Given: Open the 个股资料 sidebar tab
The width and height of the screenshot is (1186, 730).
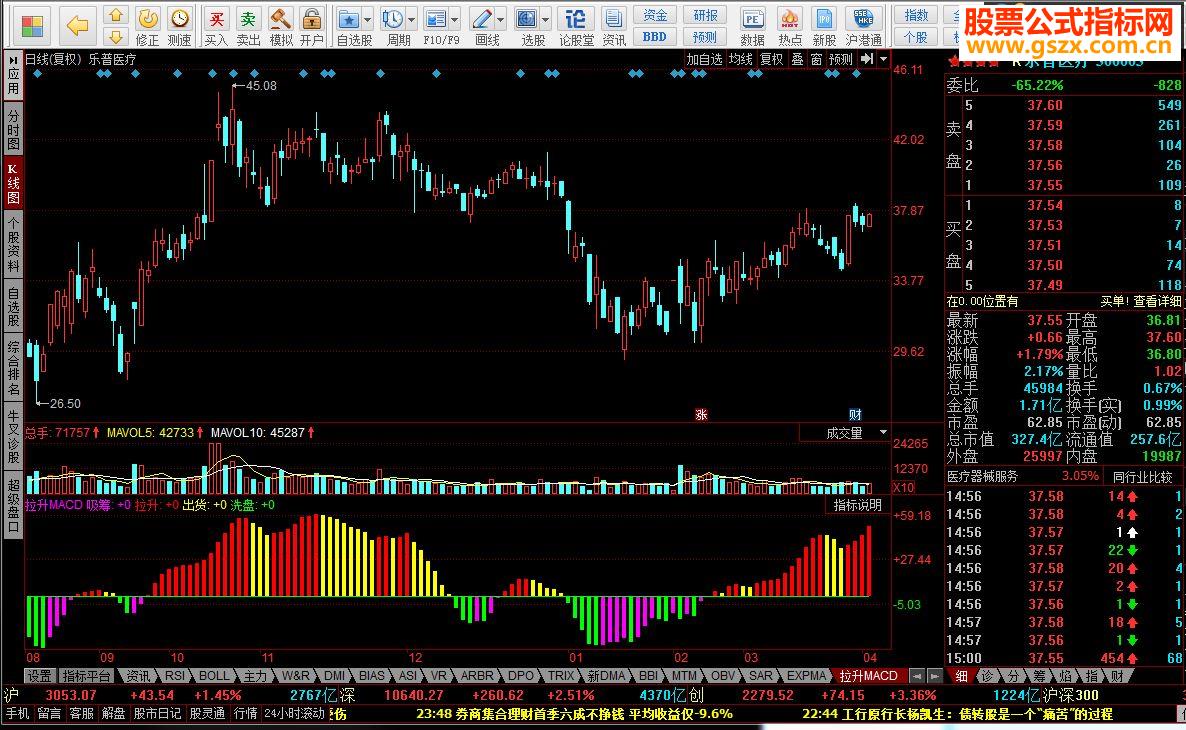Looking at the screenshot, I should click(13, 244).
